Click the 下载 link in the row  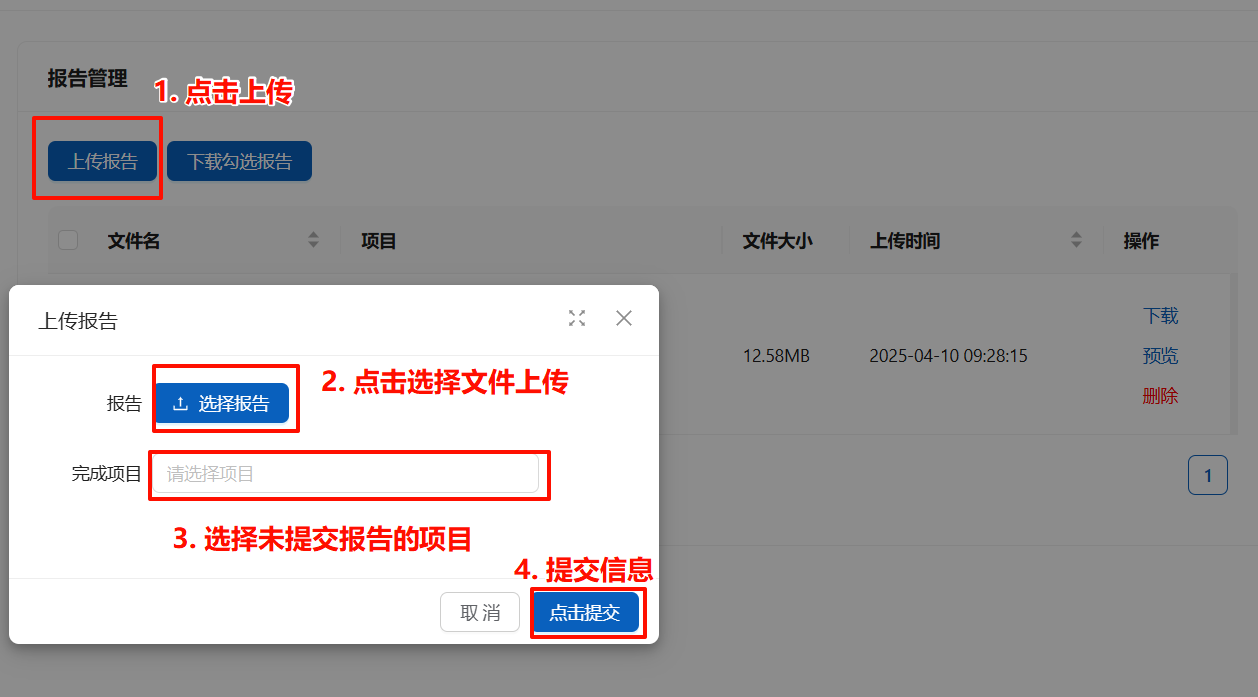(x=1160, y=316)
